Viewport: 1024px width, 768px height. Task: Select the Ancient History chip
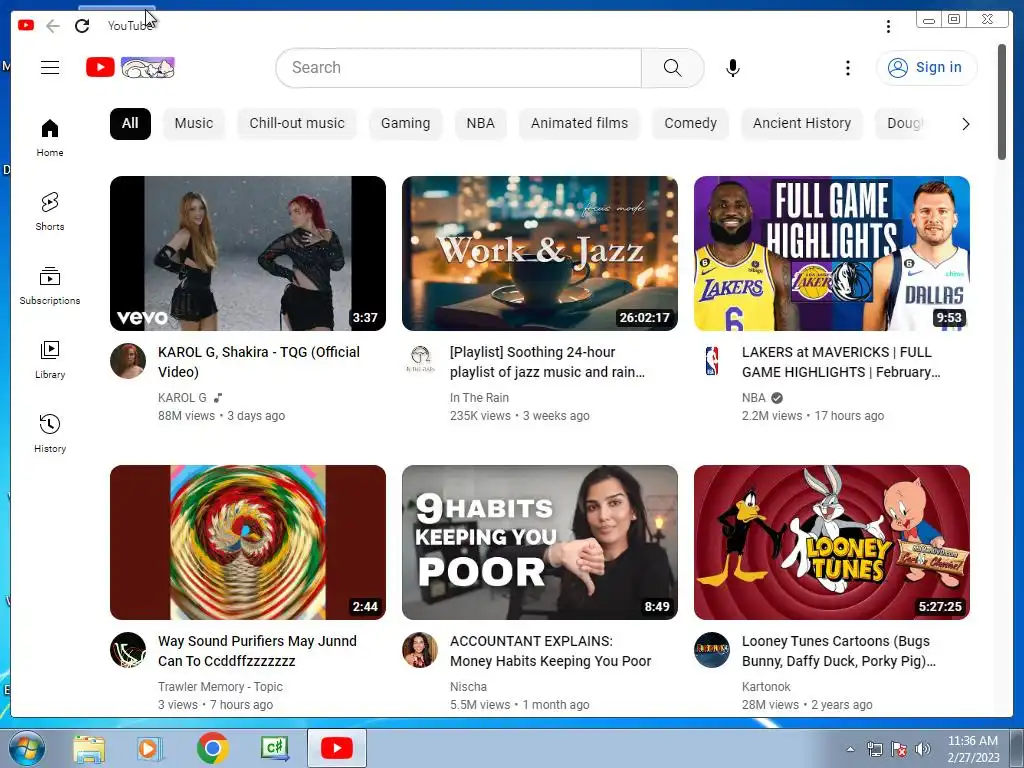(x=802, y=123)
